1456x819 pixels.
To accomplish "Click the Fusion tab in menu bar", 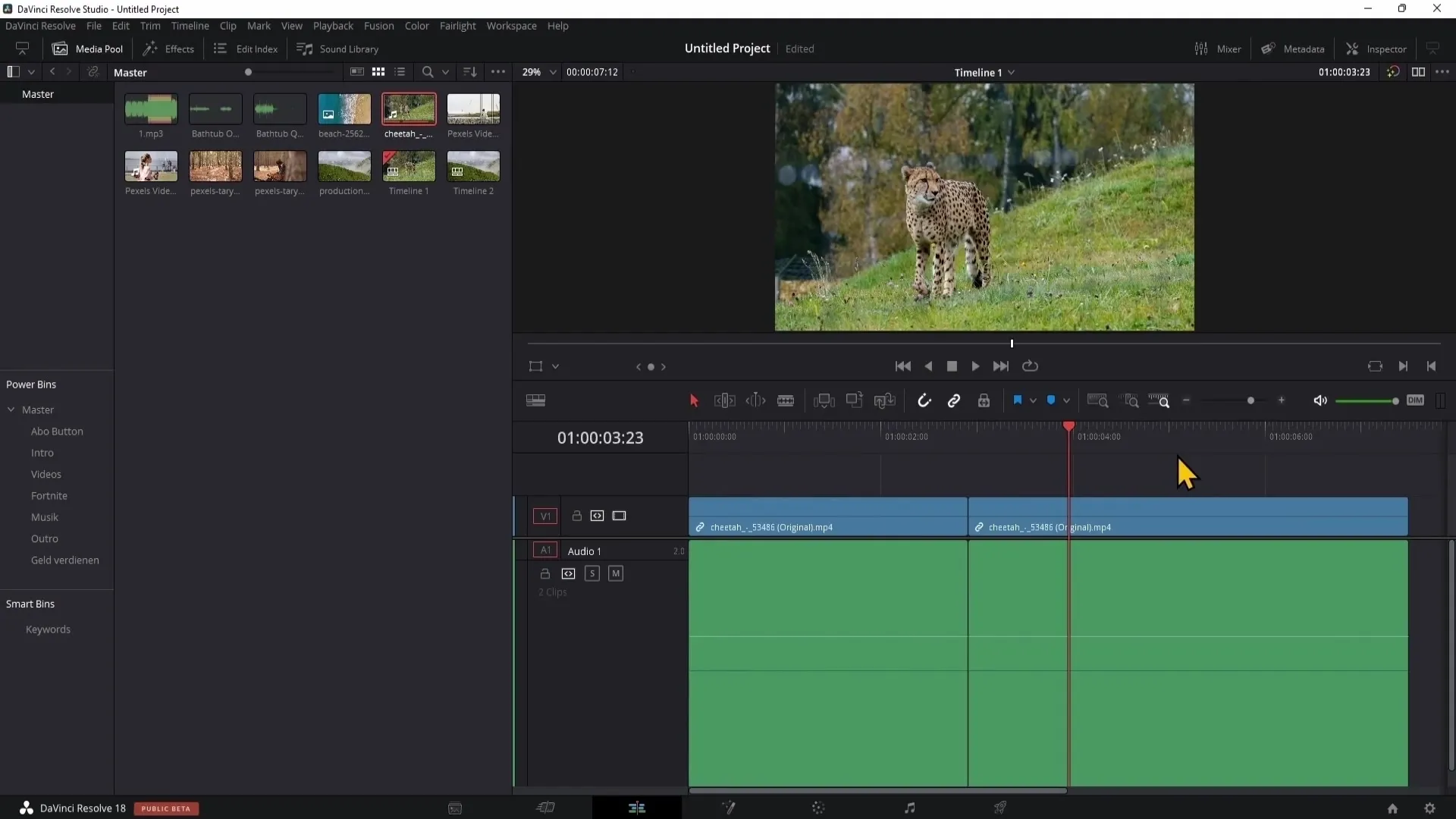I will pos(379,25).
